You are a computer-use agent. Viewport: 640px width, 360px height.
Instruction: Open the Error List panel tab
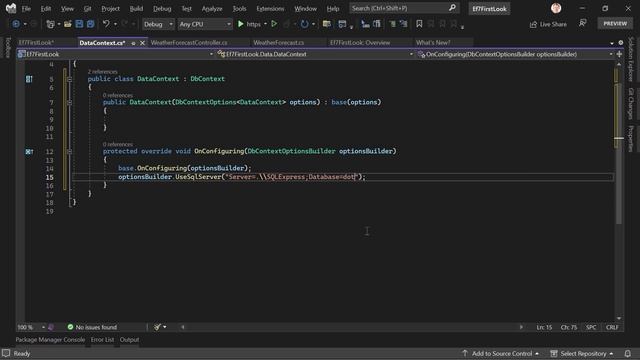[102, 340]
